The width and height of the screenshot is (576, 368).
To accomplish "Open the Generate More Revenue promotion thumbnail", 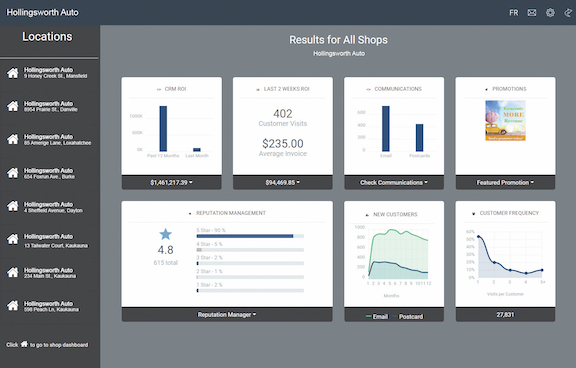I will [505, 120].
